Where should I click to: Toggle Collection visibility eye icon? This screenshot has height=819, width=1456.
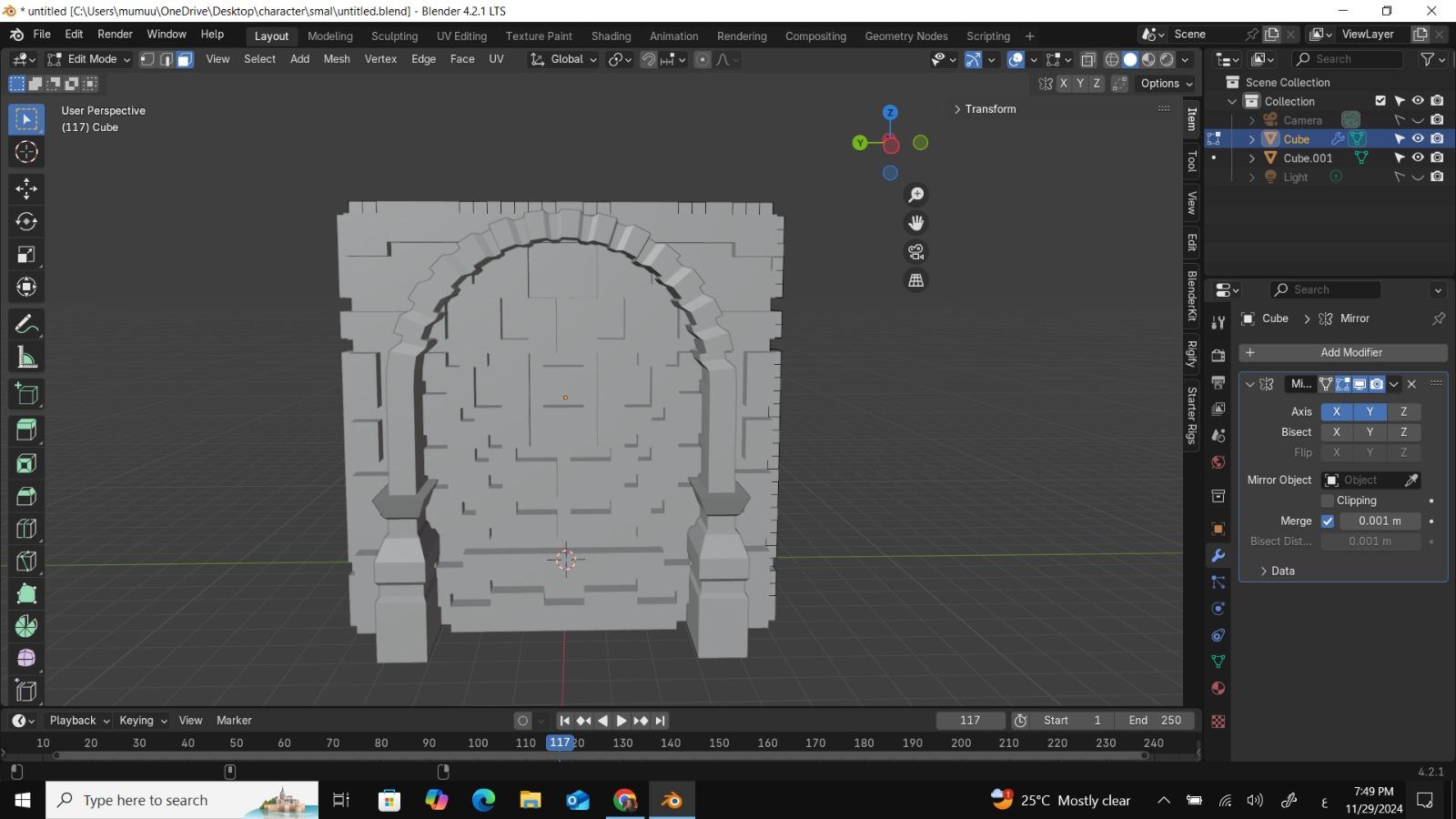tap(1418, 101)
